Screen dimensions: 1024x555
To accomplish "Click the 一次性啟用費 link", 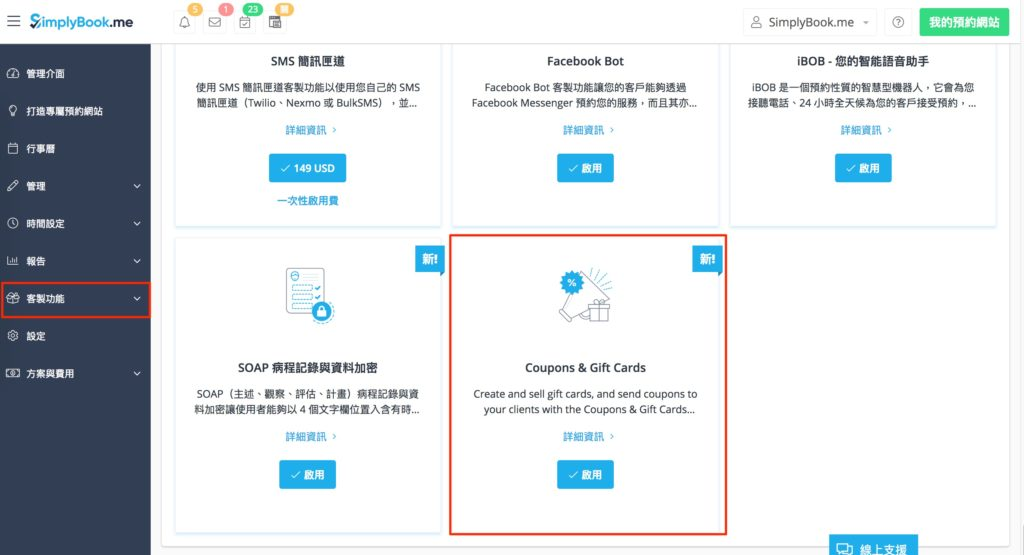I will click(x=308, y=200).
